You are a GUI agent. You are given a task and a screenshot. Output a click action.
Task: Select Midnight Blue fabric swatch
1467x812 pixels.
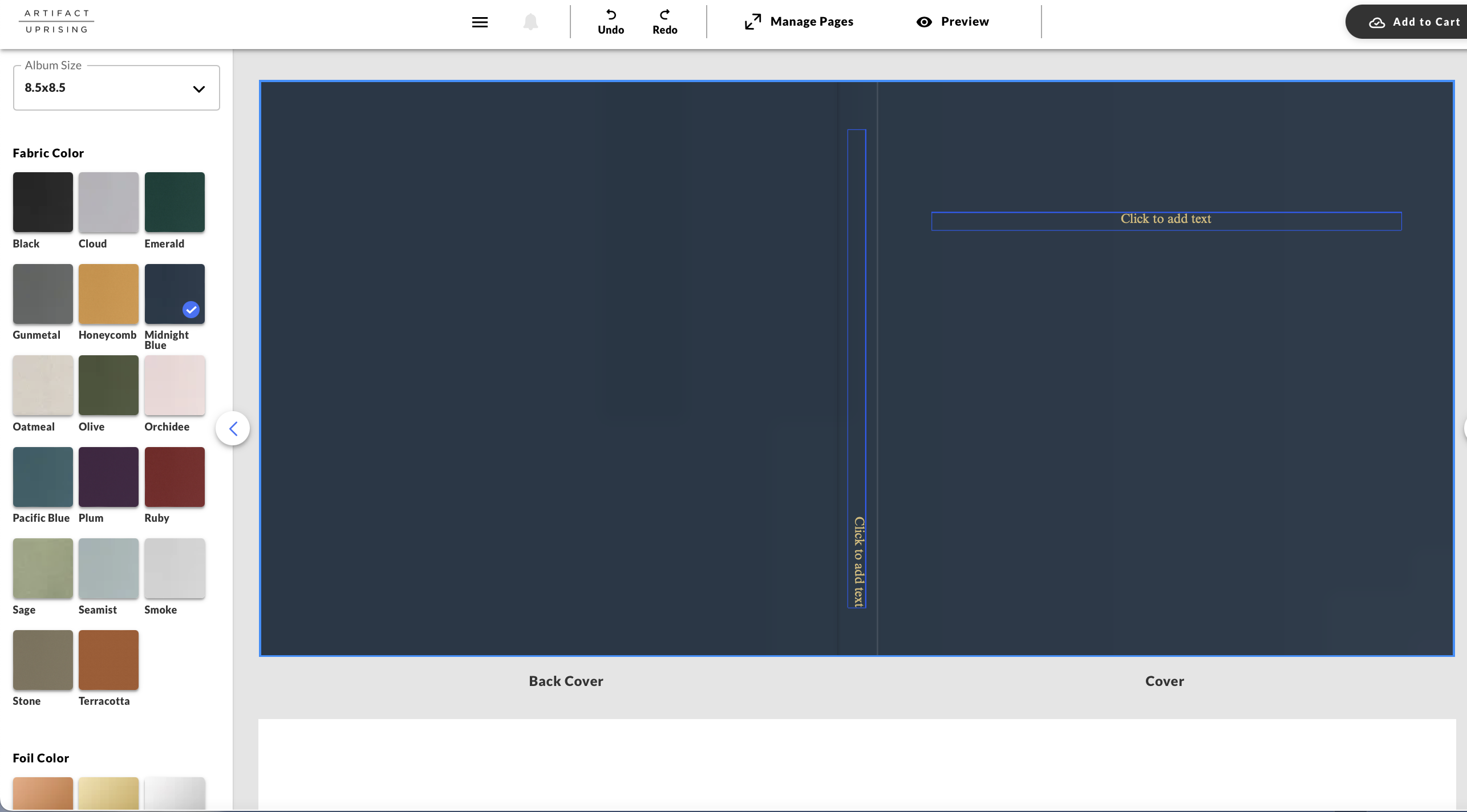(x=175, y=294)
